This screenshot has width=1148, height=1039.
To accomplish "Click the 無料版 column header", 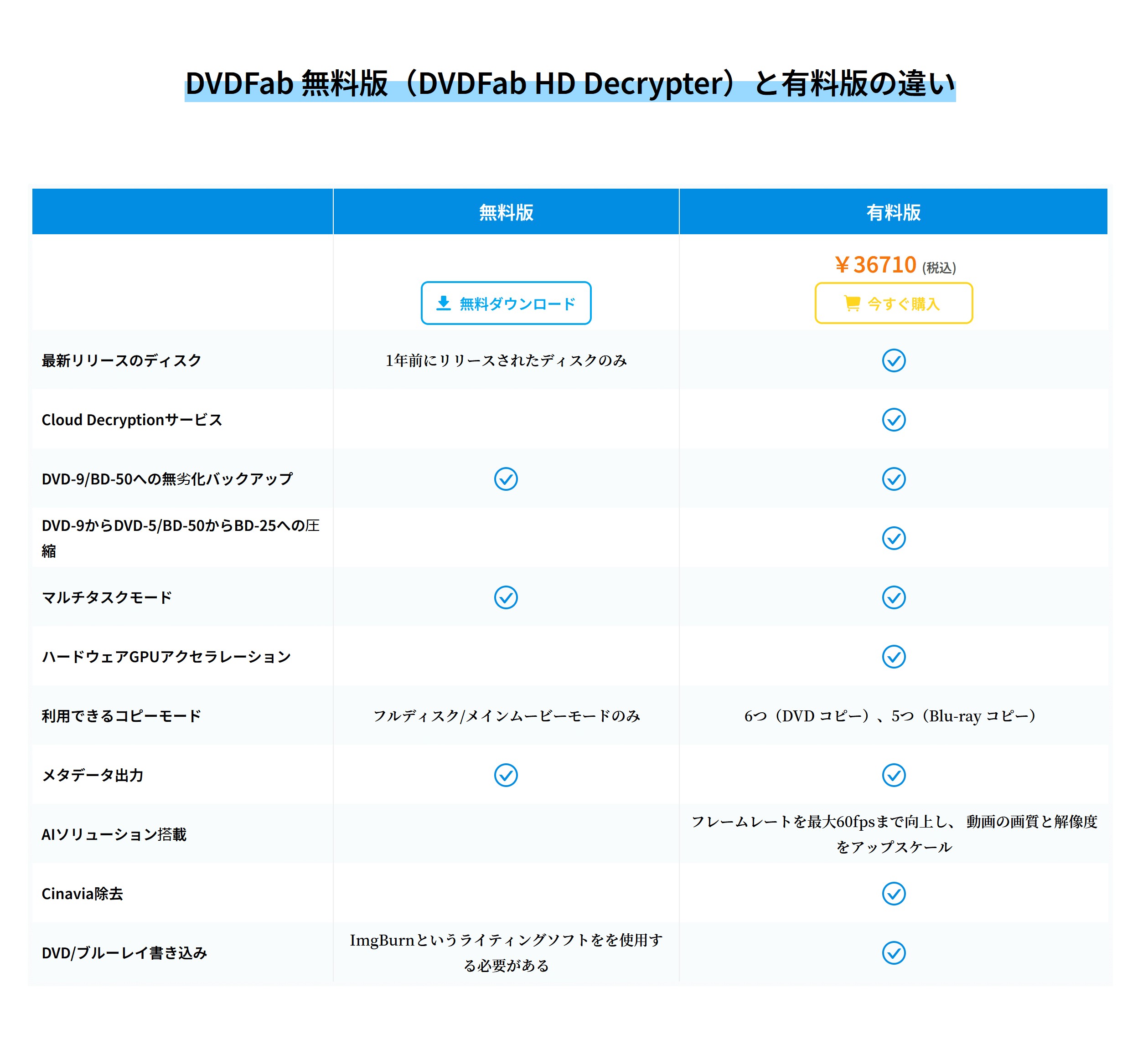I will [506, 212].
